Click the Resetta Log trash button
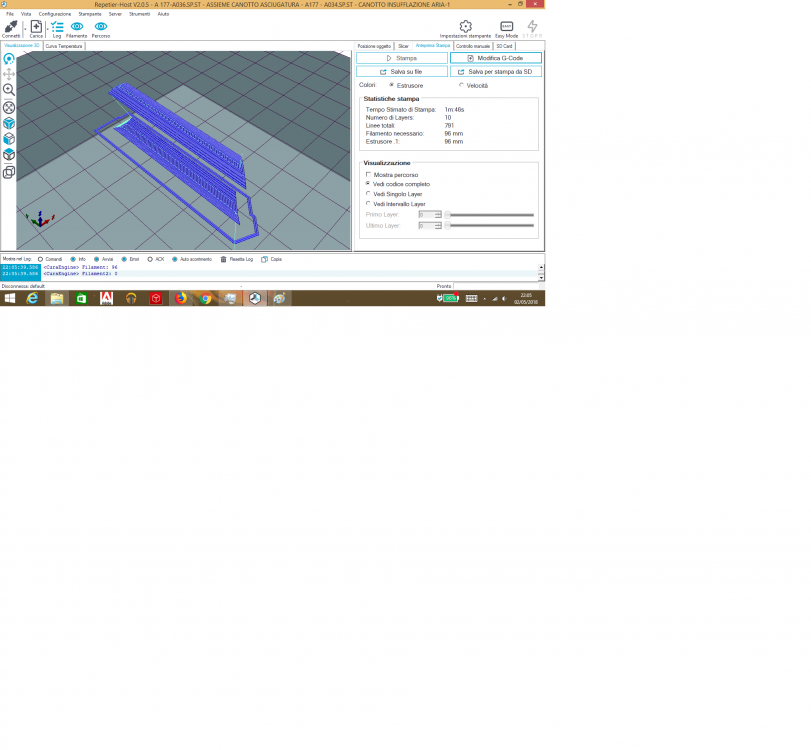The image size is (811, 750). pyautogui.click(x=237, y=259)
